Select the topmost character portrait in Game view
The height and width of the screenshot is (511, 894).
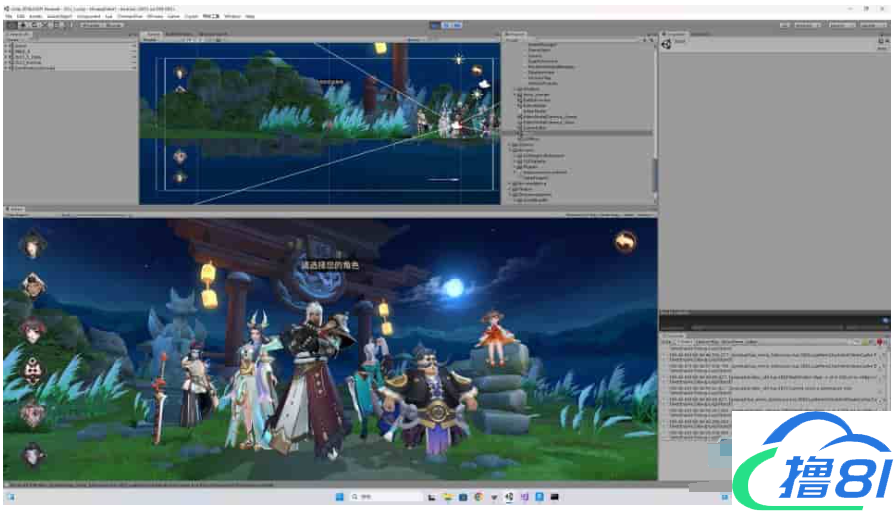[x=33, y=244]
